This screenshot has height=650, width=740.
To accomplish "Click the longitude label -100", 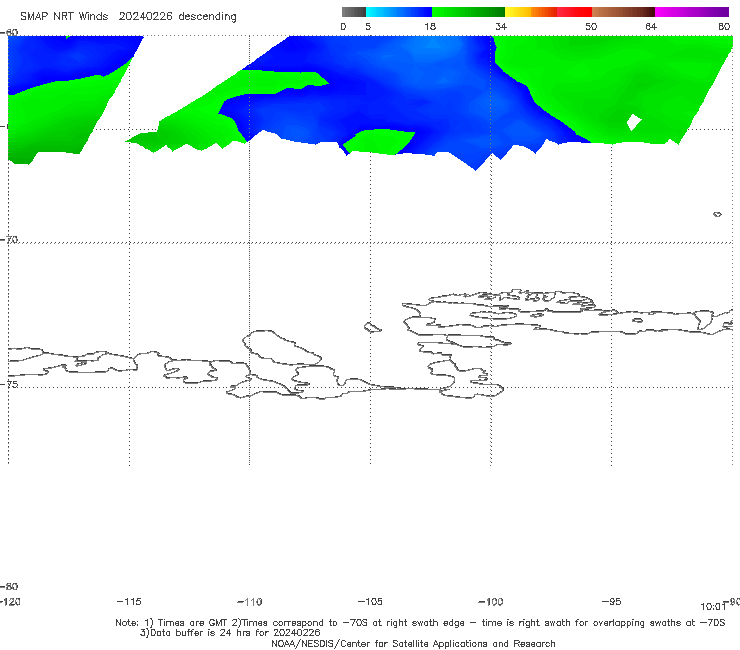I will (491, 601).
